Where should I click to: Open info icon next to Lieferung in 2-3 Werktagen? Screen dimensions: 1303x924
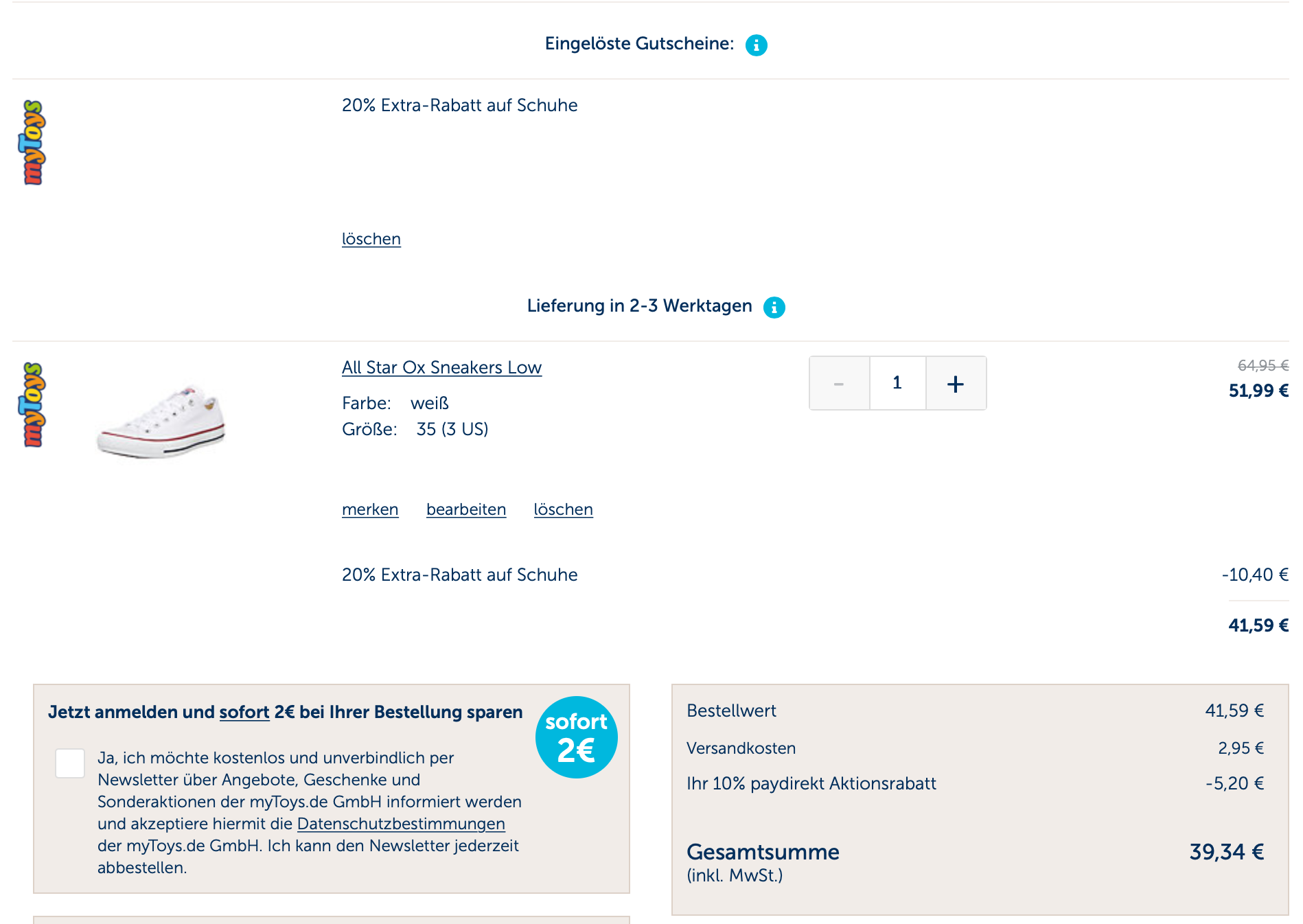click(x=774, y=308)
